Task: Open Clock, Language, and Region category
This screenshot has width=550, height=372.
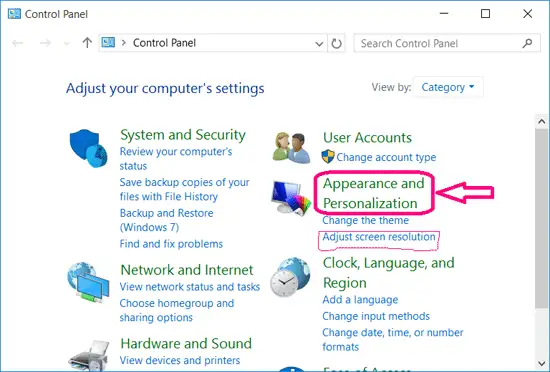Action: (x=389, y=272)
